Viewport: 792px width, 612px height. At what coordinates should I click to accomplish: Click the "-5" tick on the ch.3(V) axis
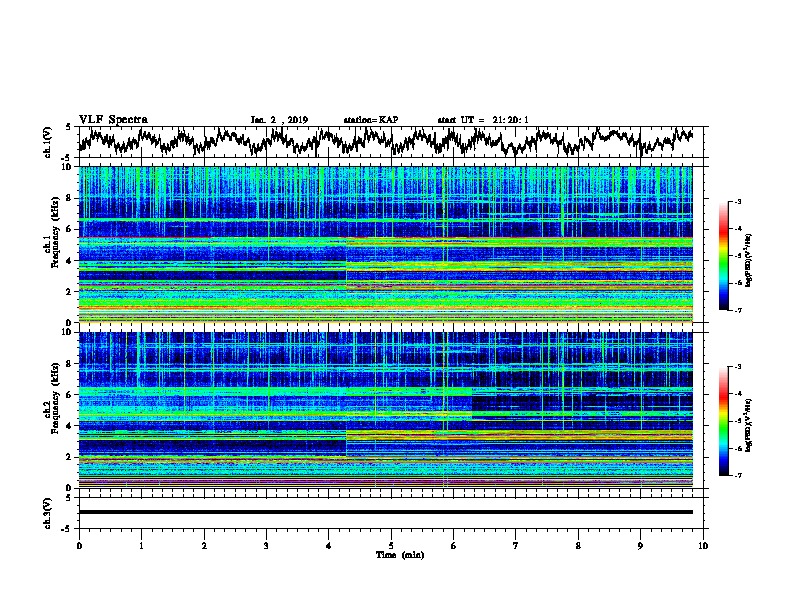click(66, 529)
